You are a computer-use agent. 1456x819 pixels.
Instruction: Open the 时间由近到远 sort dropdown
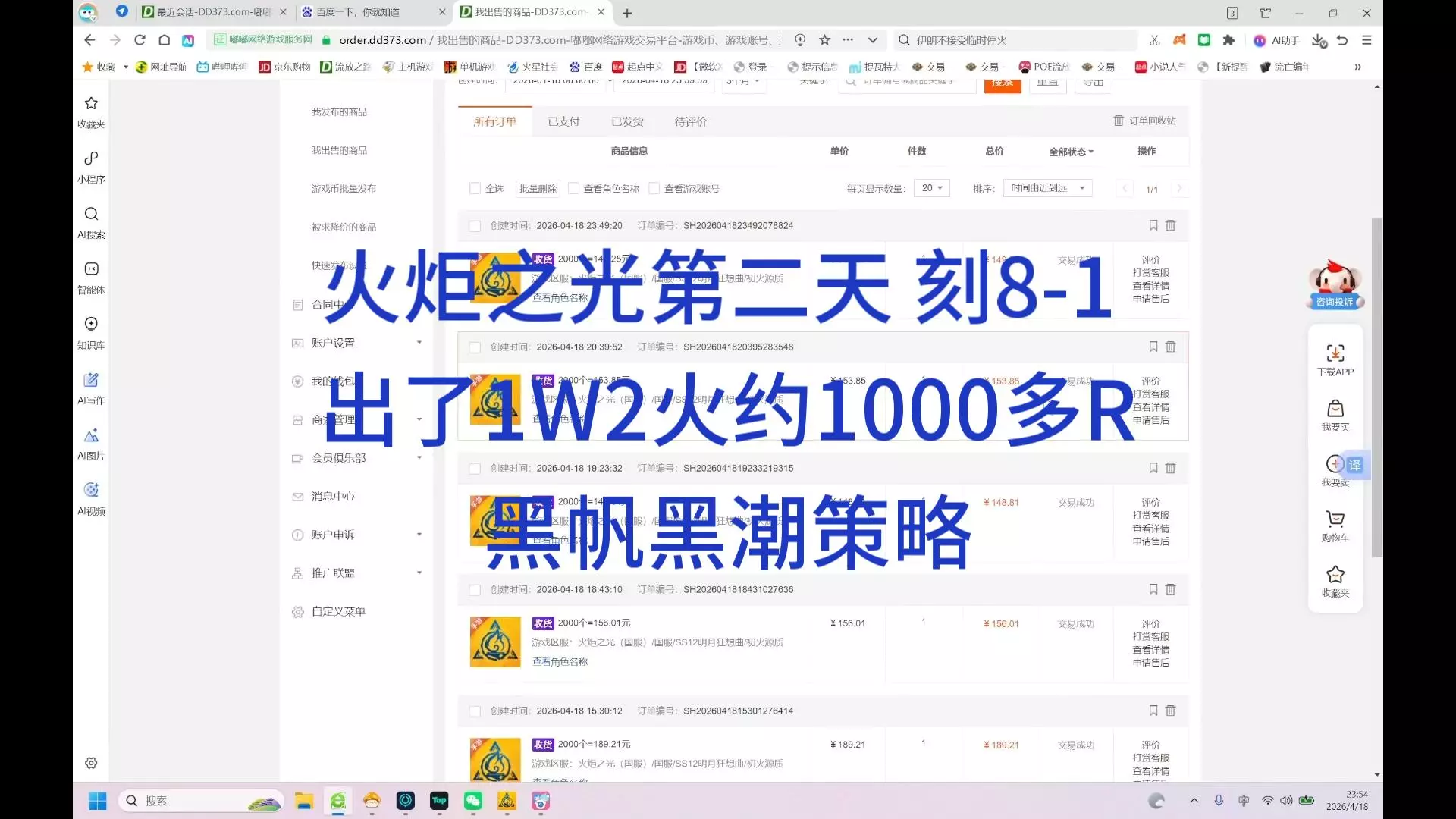click(x=1046, y=188)
